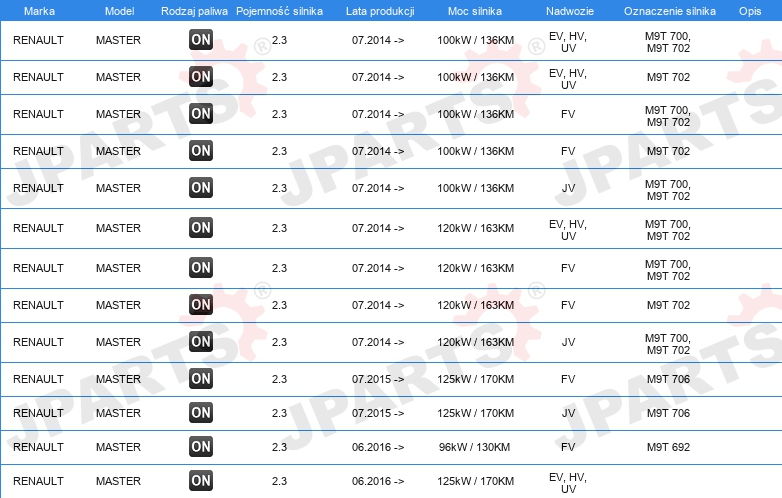Click the Marka column header

click(39, 11)
